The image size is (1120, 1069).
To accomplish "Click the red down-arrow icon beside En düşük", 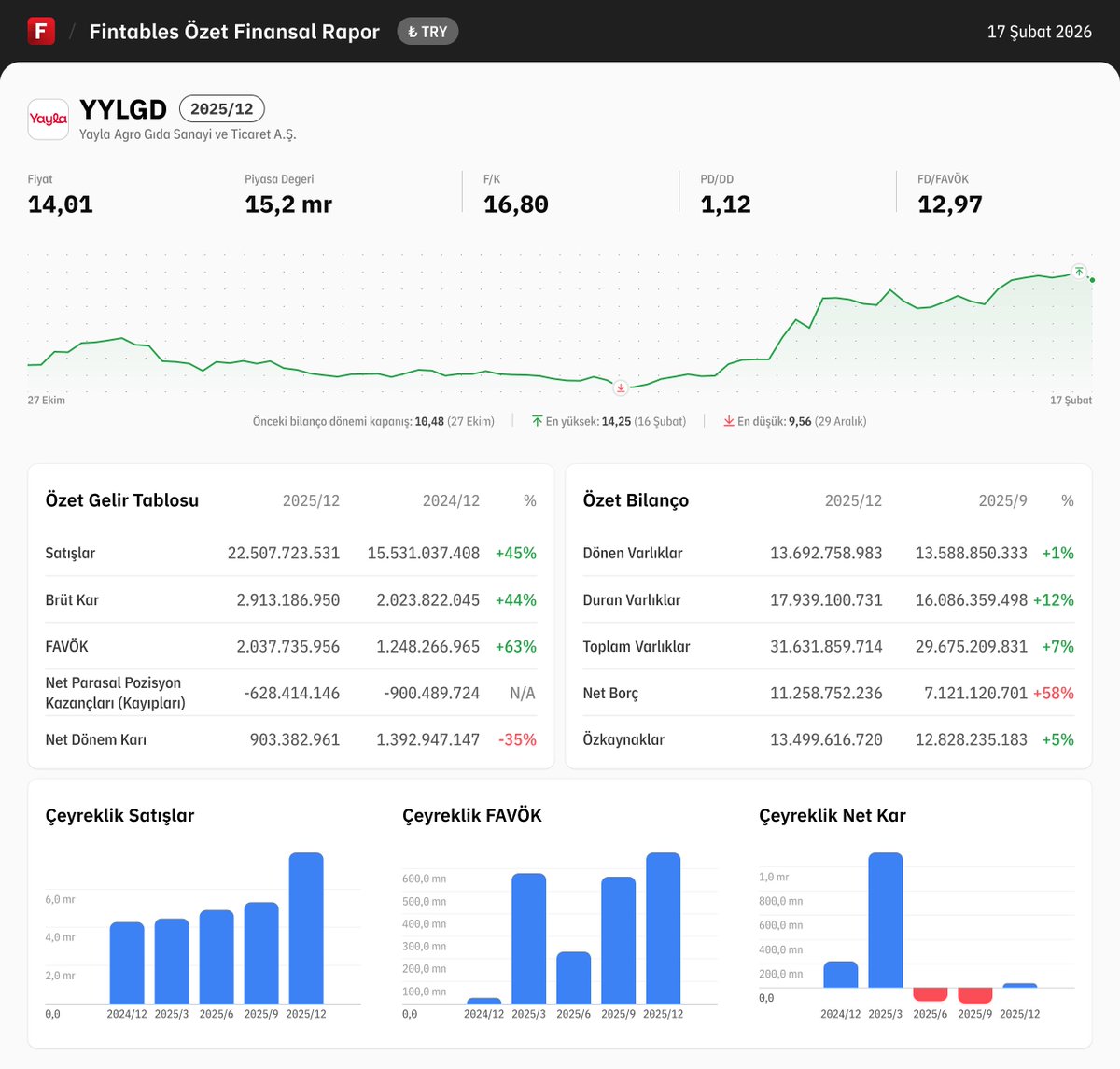I will (729, 421).
